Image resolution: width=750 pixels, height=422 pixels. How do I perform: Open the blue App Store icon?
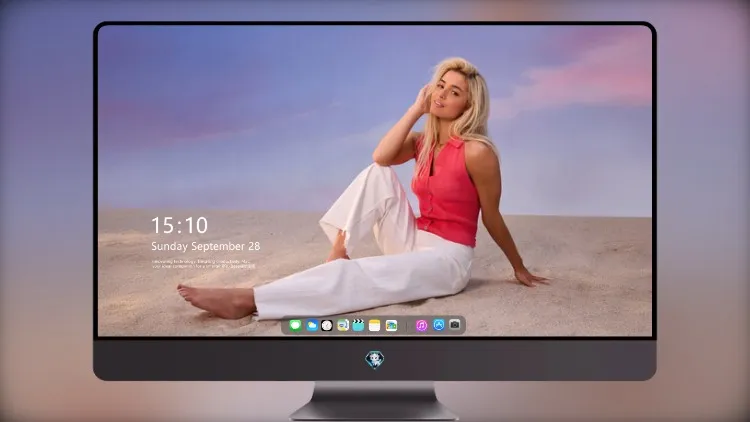coord(439,325)
